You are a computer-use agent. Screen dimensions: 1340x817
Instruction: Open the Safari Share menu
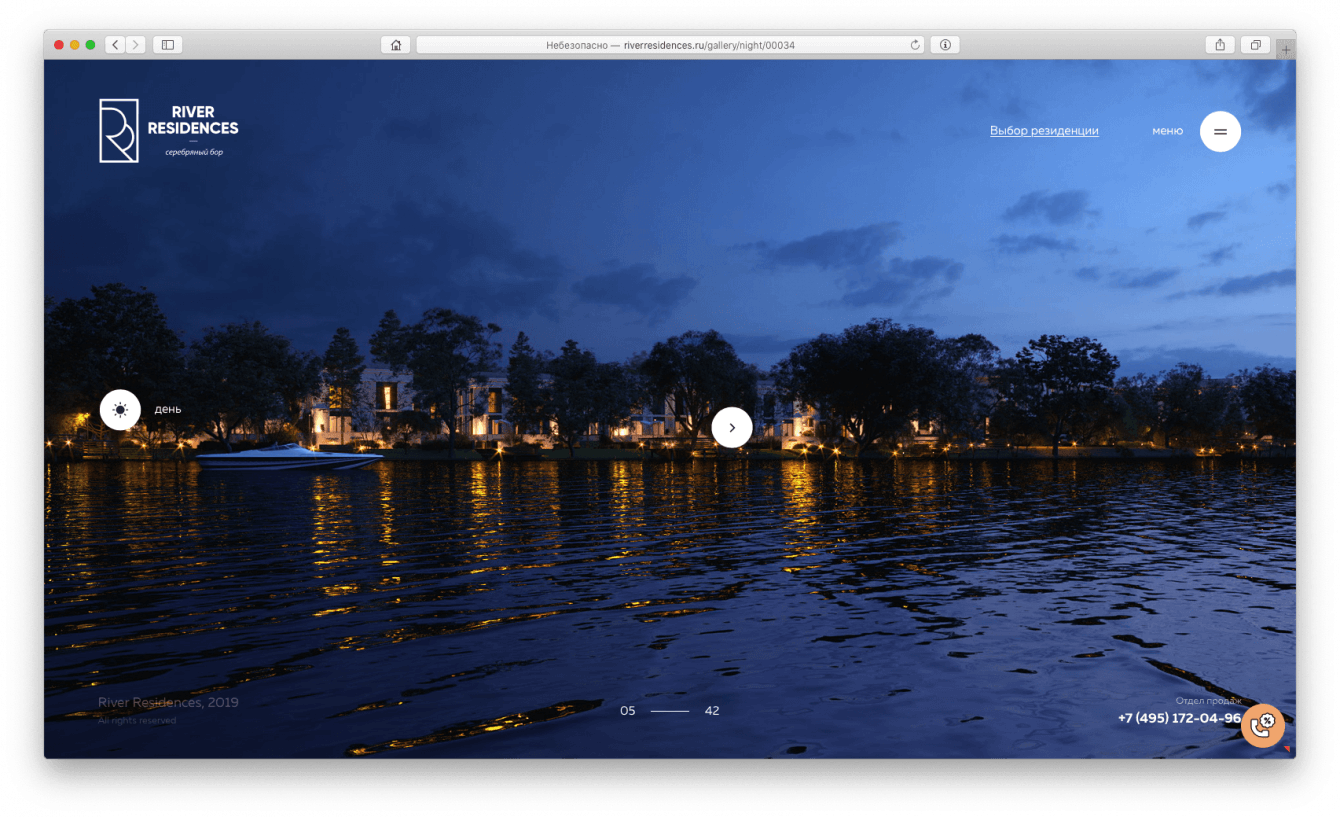[x=1220, y=45]
